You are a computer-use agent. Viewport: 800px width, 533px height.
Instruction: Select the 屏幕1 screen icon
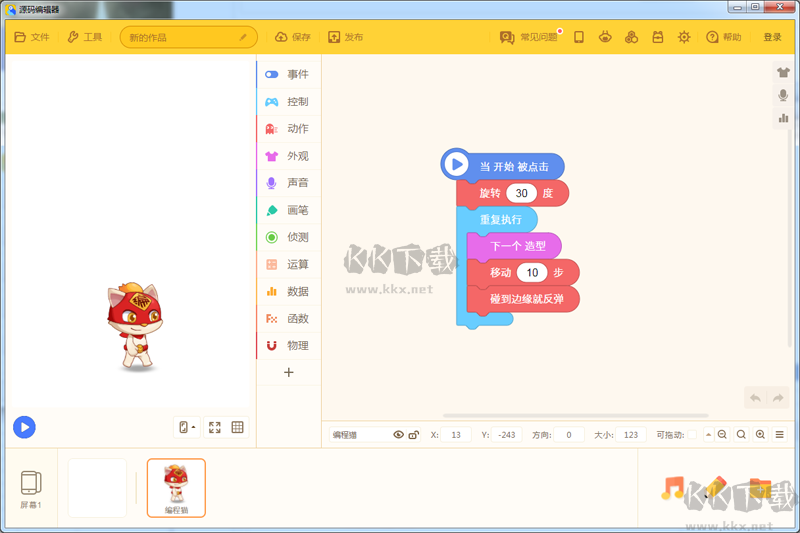pyautogui.click(x=31, y=489)
